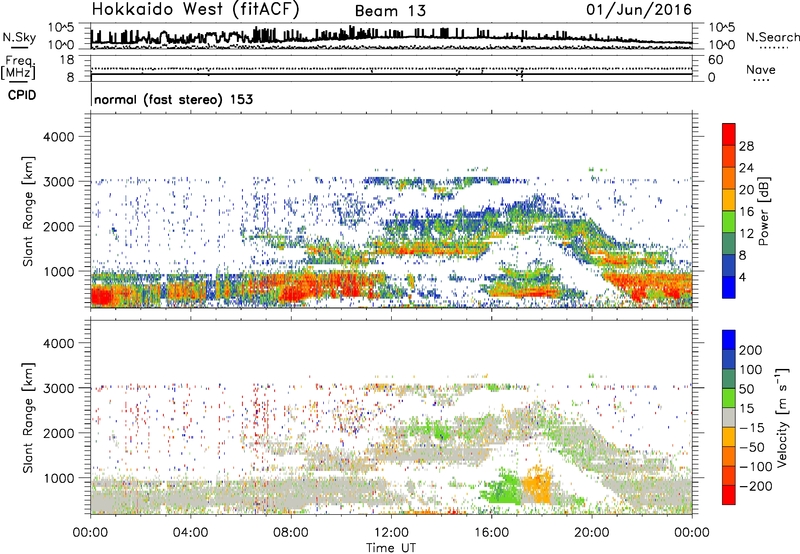Click the "60" tick on the Nave axis
Image resolution: width=800 pixels, height=554 pixels.
pos(715,60)
